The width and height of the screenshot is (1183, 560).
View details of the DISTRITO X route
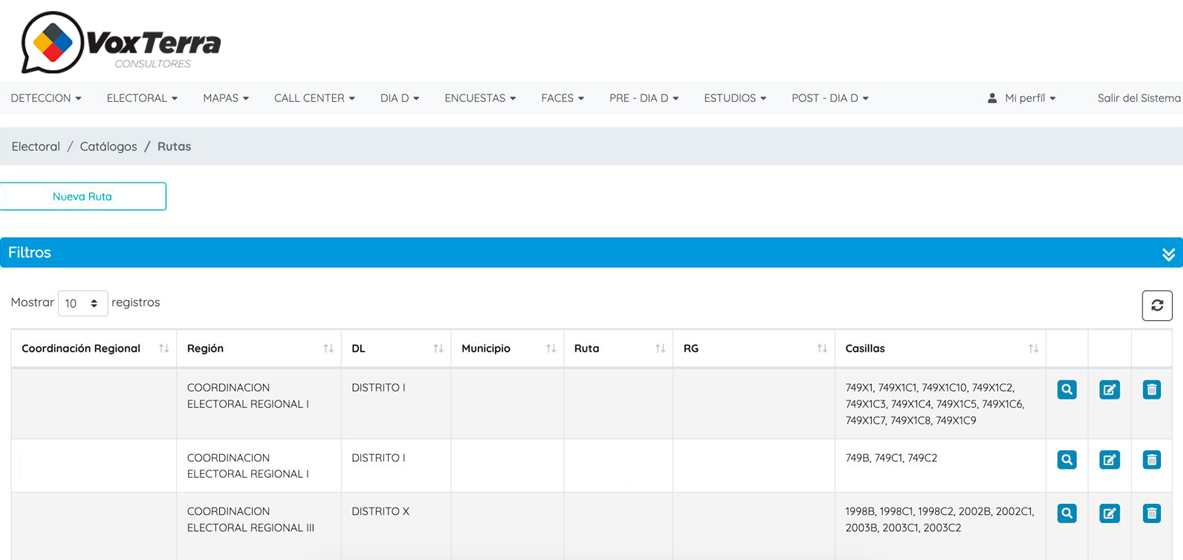coord(1067,513)
